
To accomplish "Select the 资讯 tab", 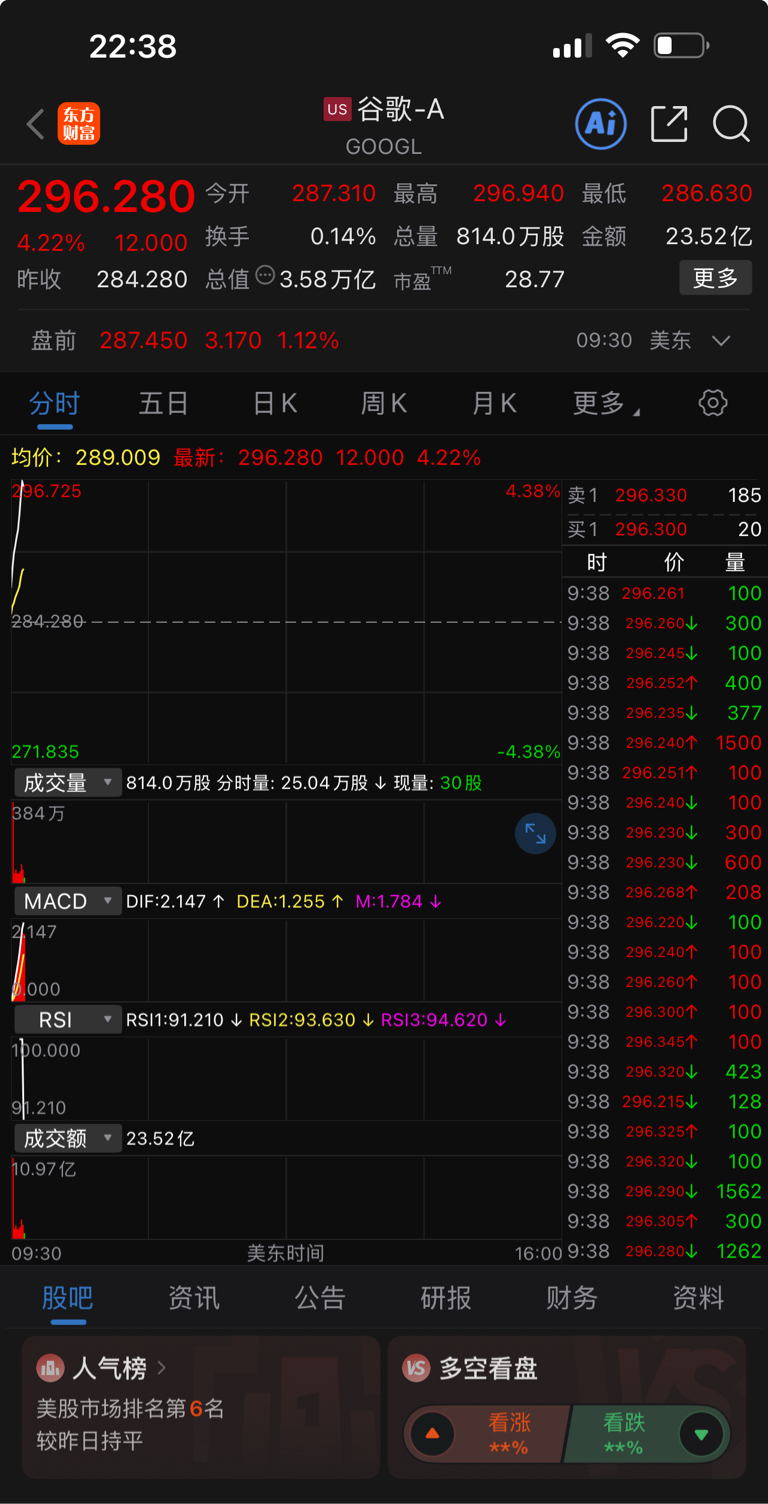I will (194, 1298).
